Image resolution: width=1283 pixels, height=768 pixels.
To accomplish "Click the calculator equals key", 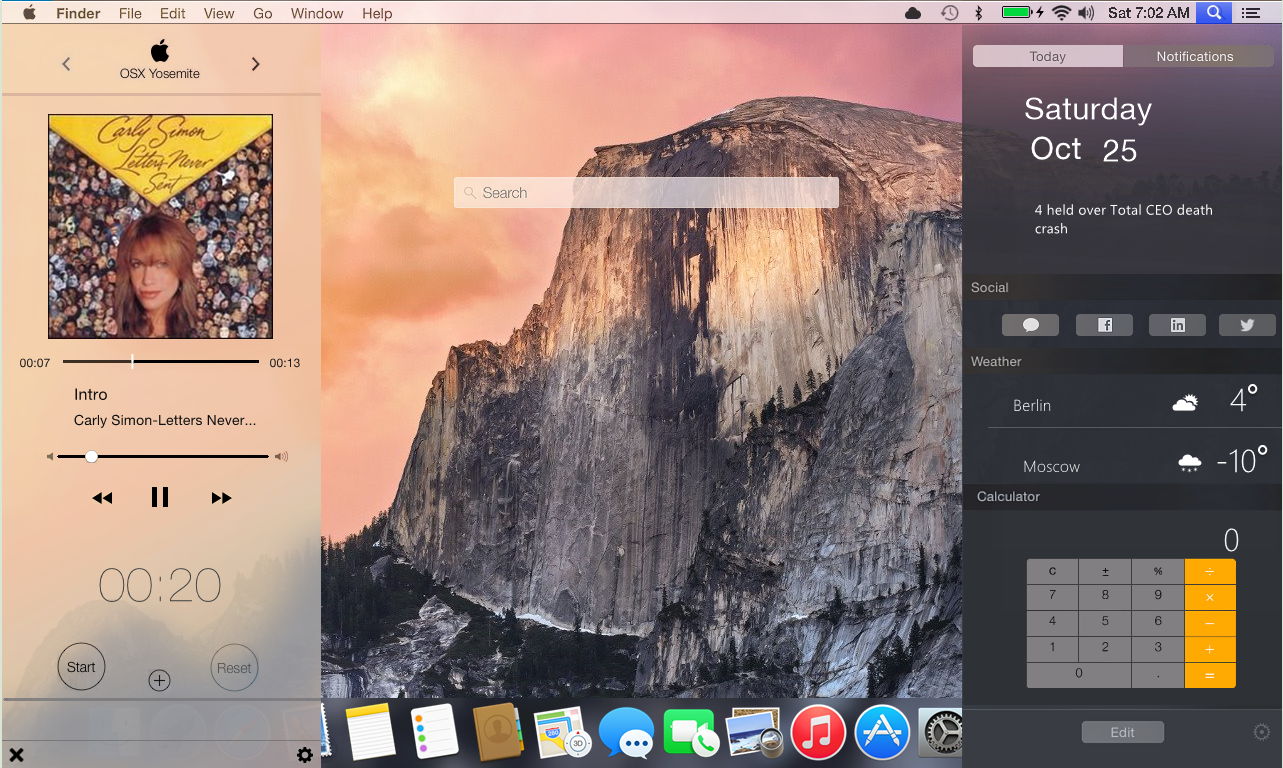I will click(x=1210, y=675).
